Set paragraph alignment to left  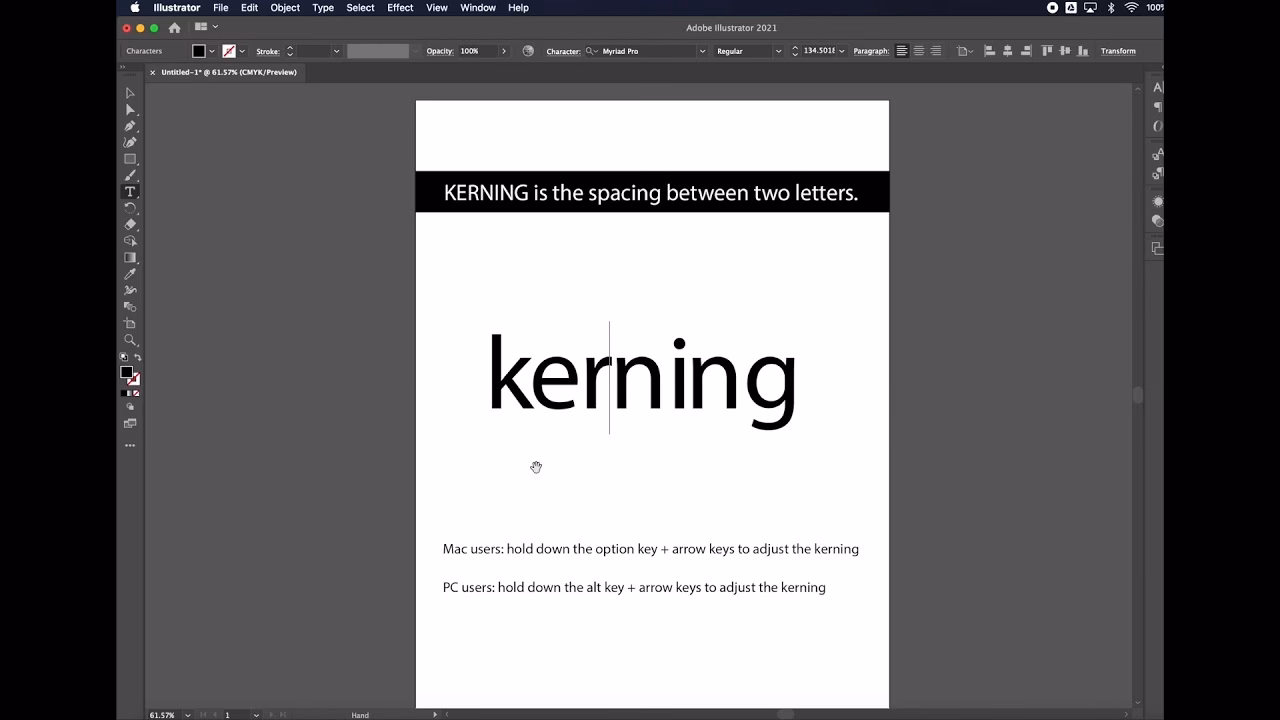[x=902, y=51]
